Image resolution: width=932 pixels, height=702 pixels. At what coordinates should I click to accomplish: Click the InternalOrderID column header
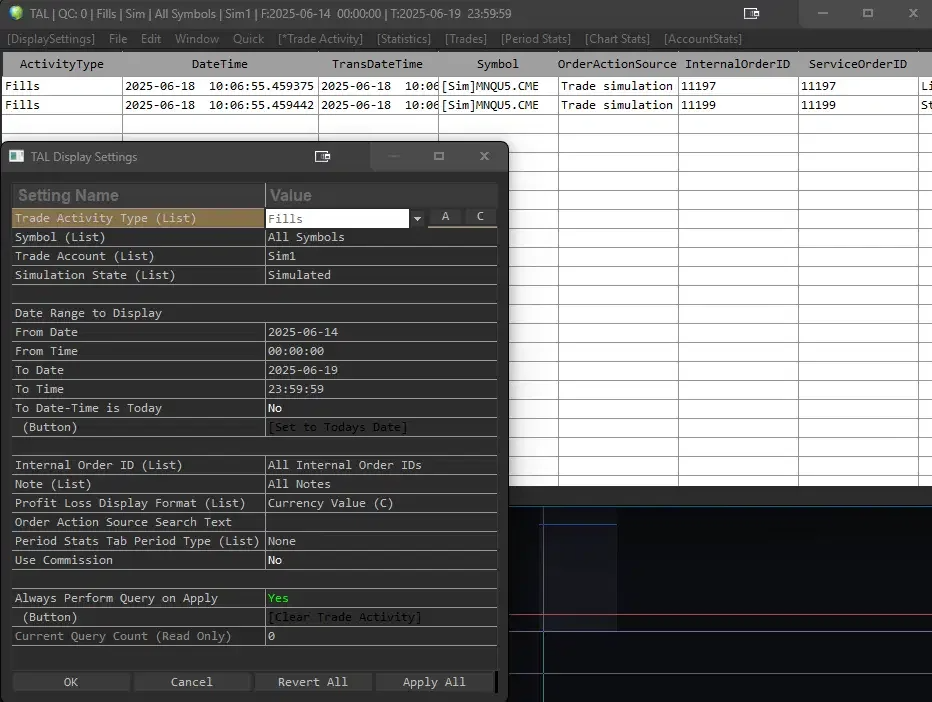click(737, 64)
